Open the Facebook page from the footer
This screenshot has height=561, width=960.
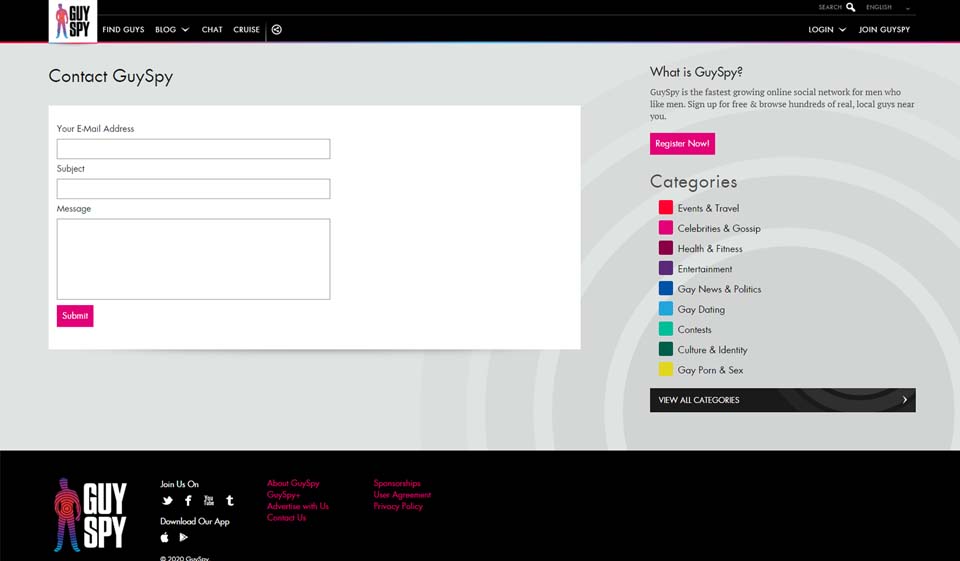(188, 501)
